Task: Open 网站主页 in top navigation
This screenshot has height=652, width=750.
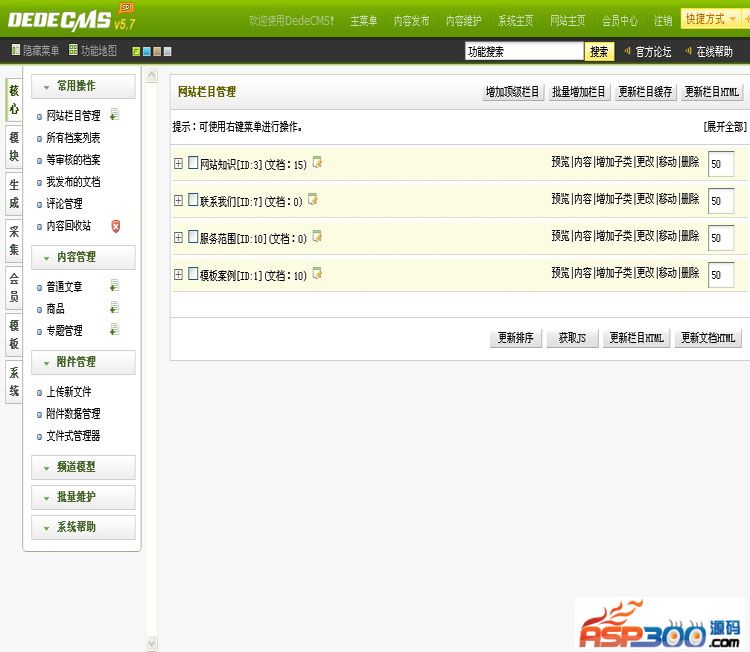Action: (568, 21)
